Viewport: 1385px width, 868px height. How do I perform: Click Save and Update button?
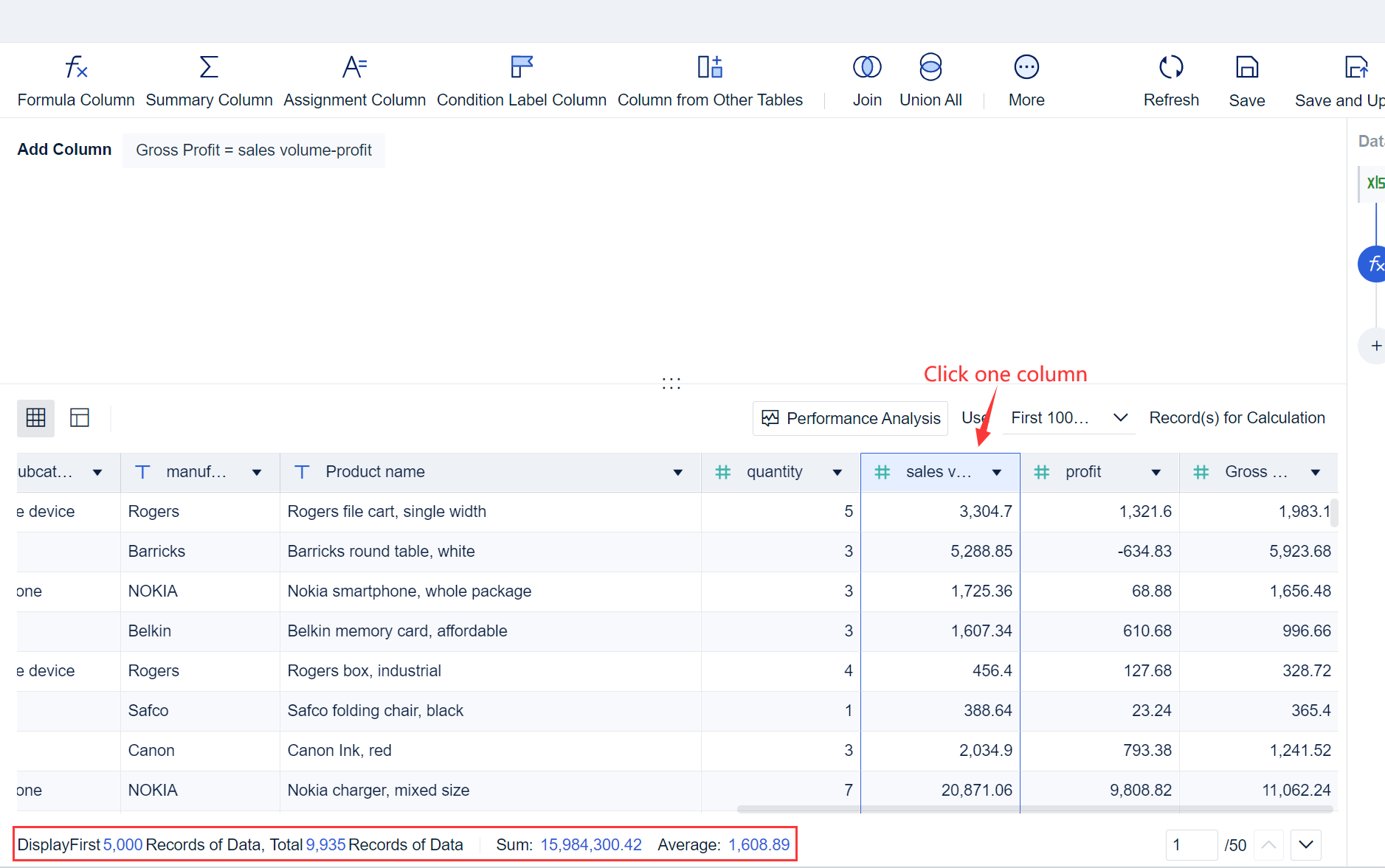point(1340,81)
